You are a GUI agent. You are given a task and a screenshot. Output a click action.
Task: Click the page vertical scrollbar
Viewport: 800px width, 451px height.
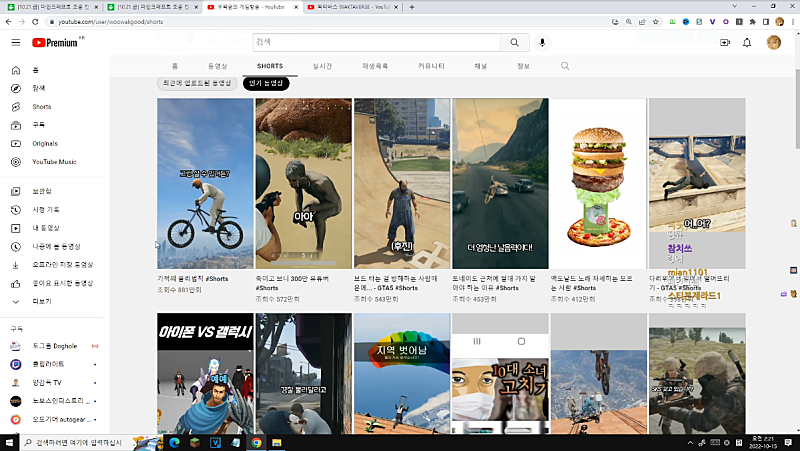(x=797, y=111)
